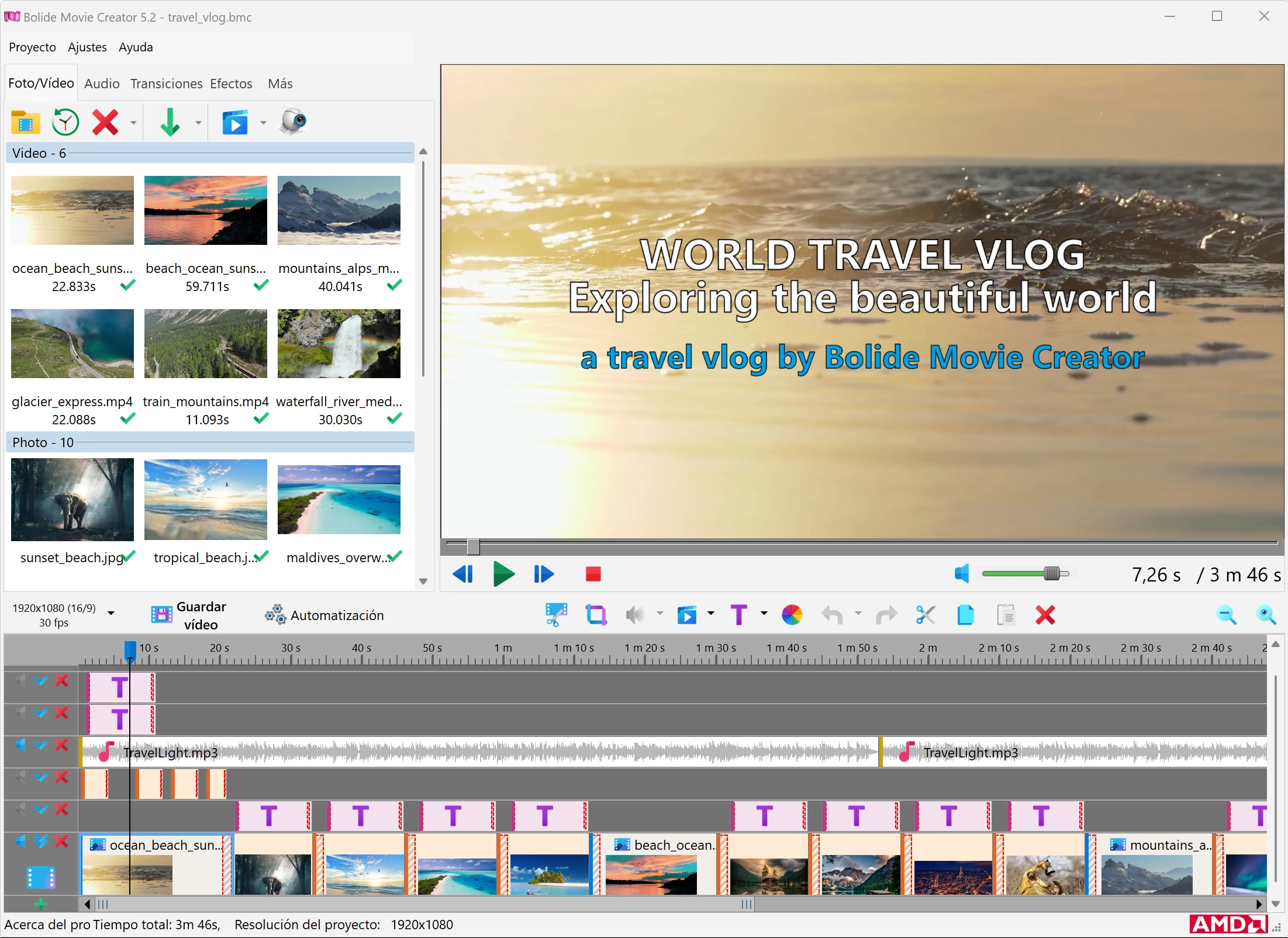Click the timeline zoom in magnifier
Viewport: 1288px width, 938px height.
pos(1266,615)
